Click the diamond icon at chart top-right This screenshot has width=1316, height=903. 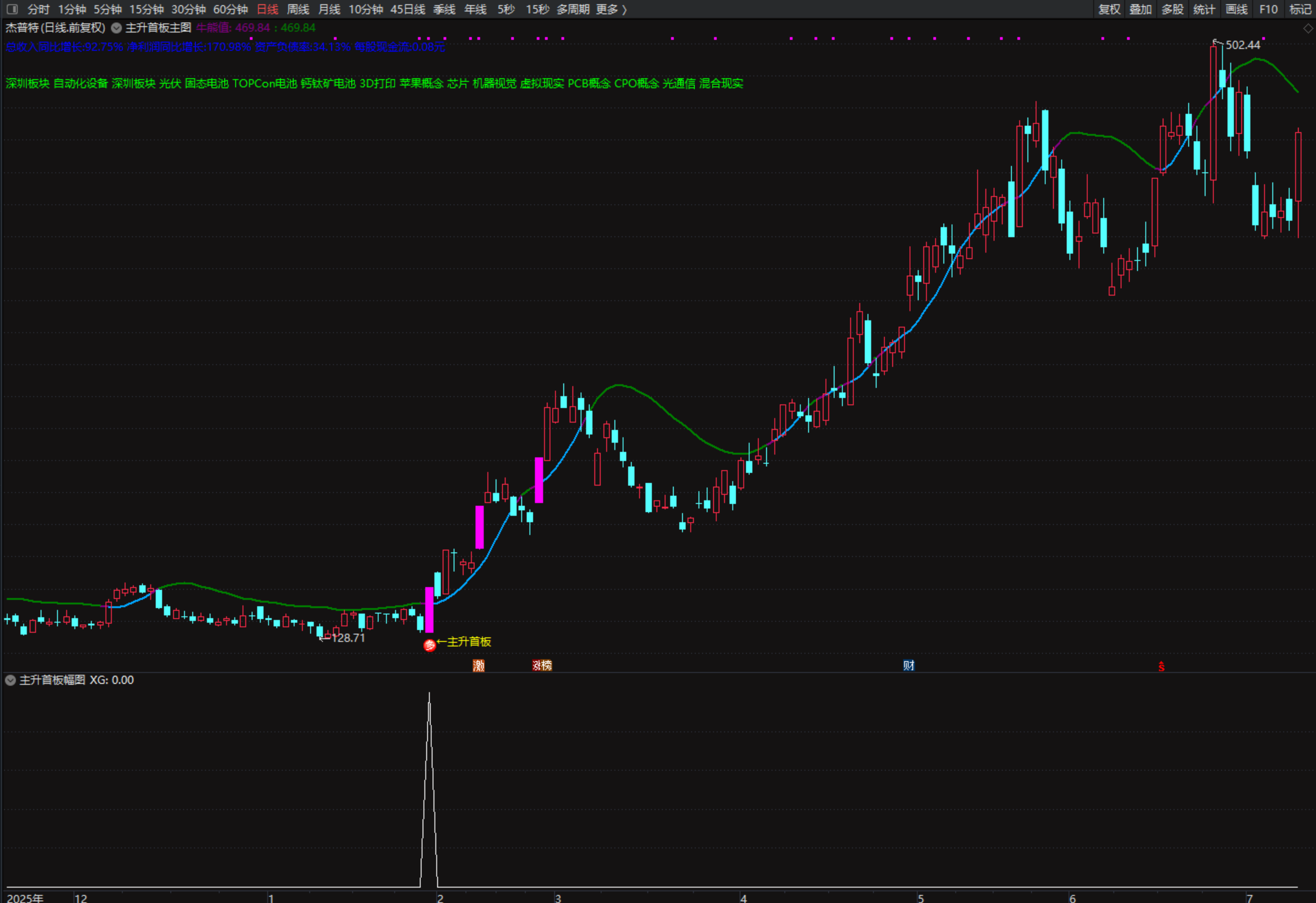tap(1309, 28)
